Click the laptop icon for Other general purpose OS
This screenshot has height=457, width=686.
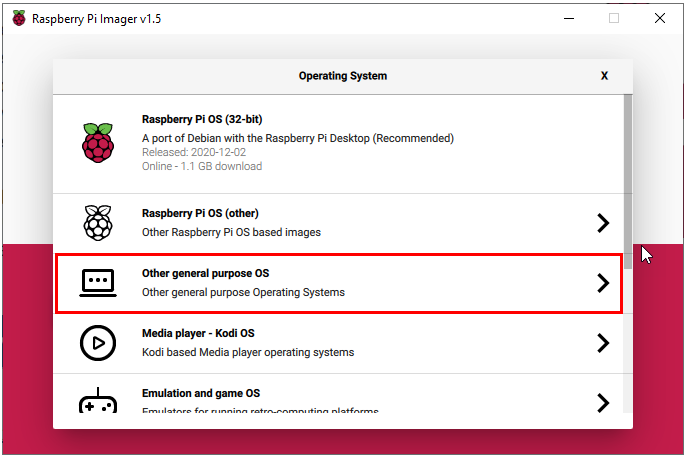[x=98, y=283]
